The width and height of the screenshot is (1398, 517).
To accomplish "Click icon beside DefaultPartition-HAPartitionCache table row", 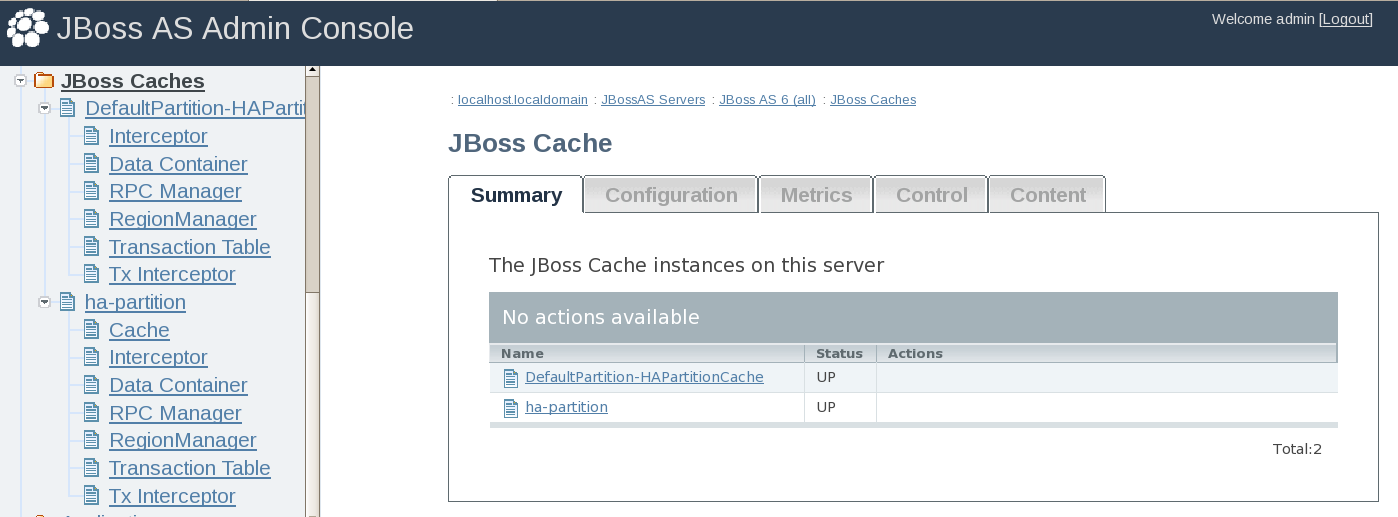I will 510,378.
